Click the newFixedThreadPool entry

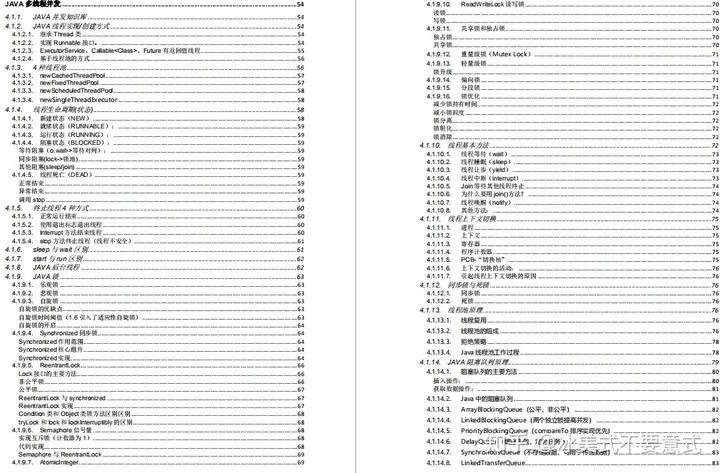[x=158, y=83]
